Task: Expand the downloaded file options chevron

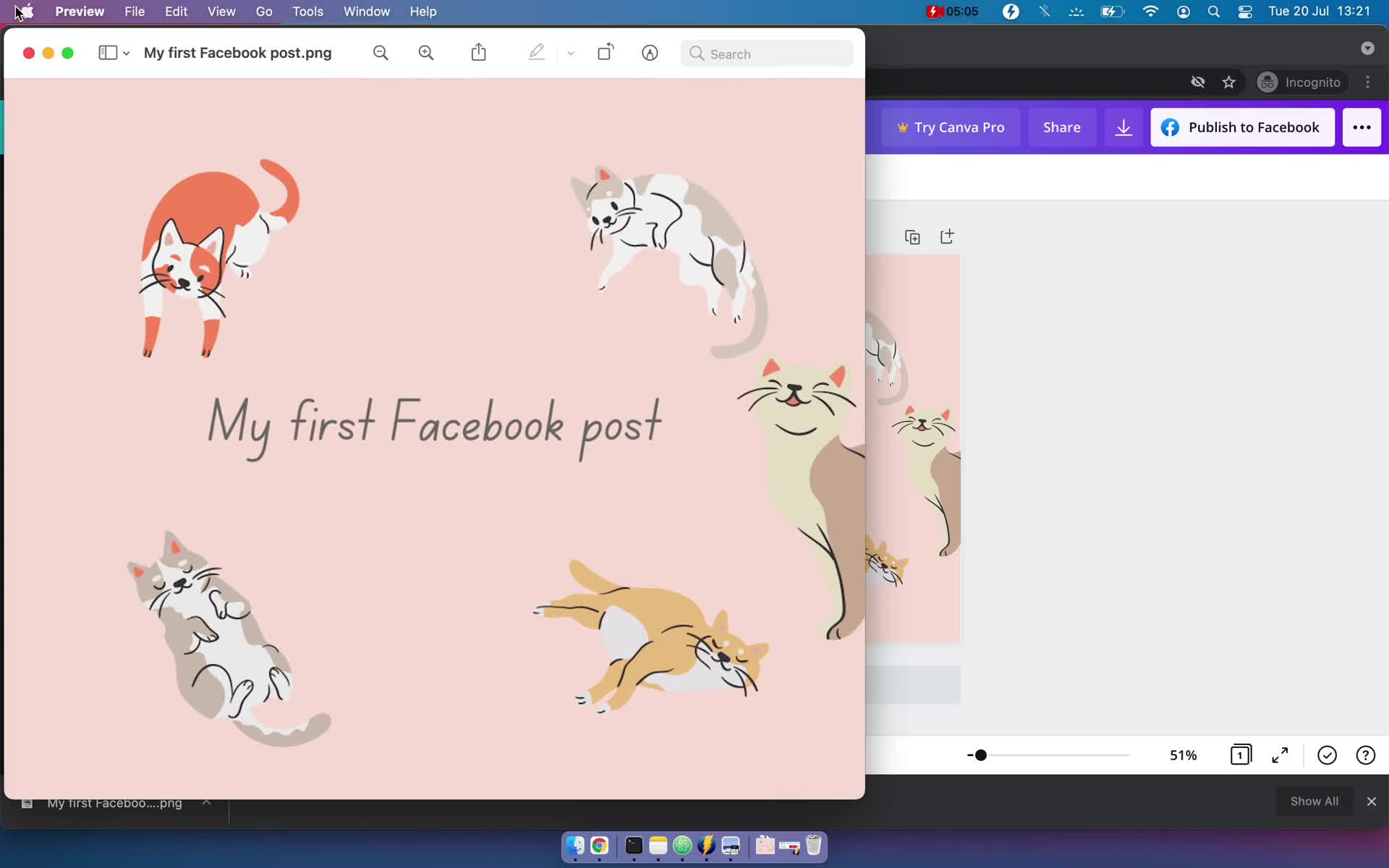Action: [206, 802]
